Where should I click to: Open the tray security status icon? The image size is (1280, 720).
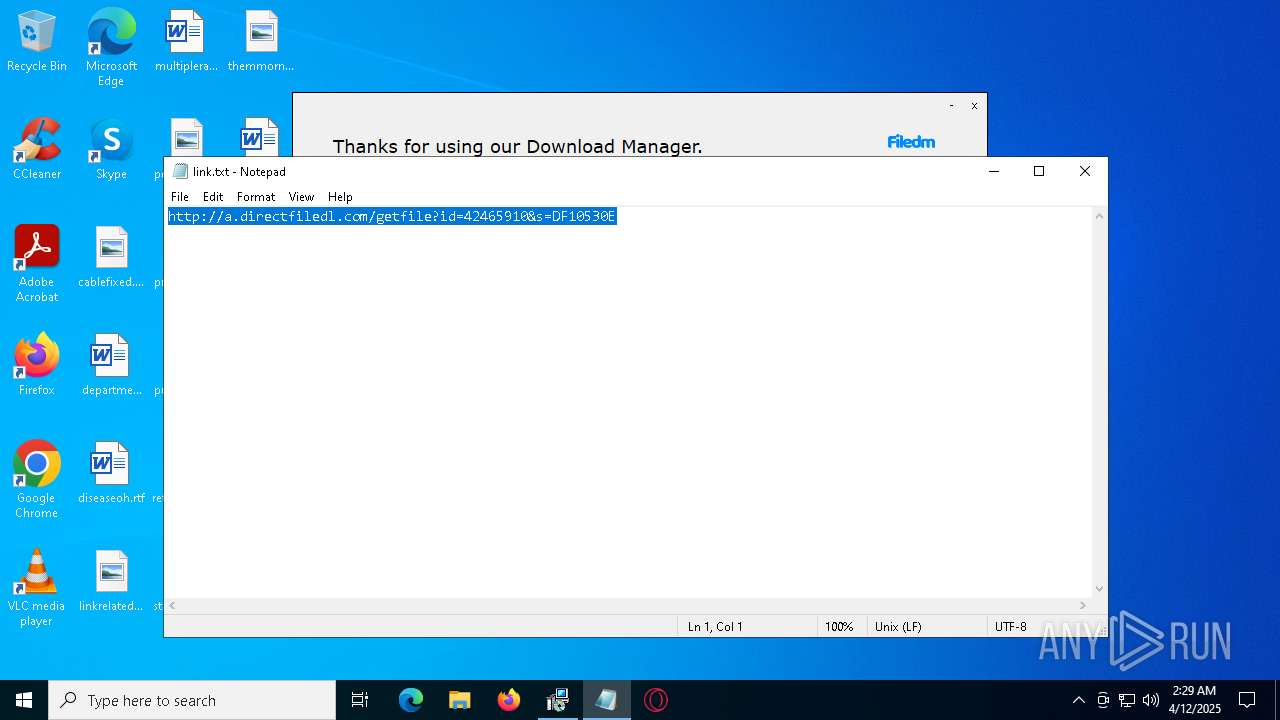coord(1103,700)
